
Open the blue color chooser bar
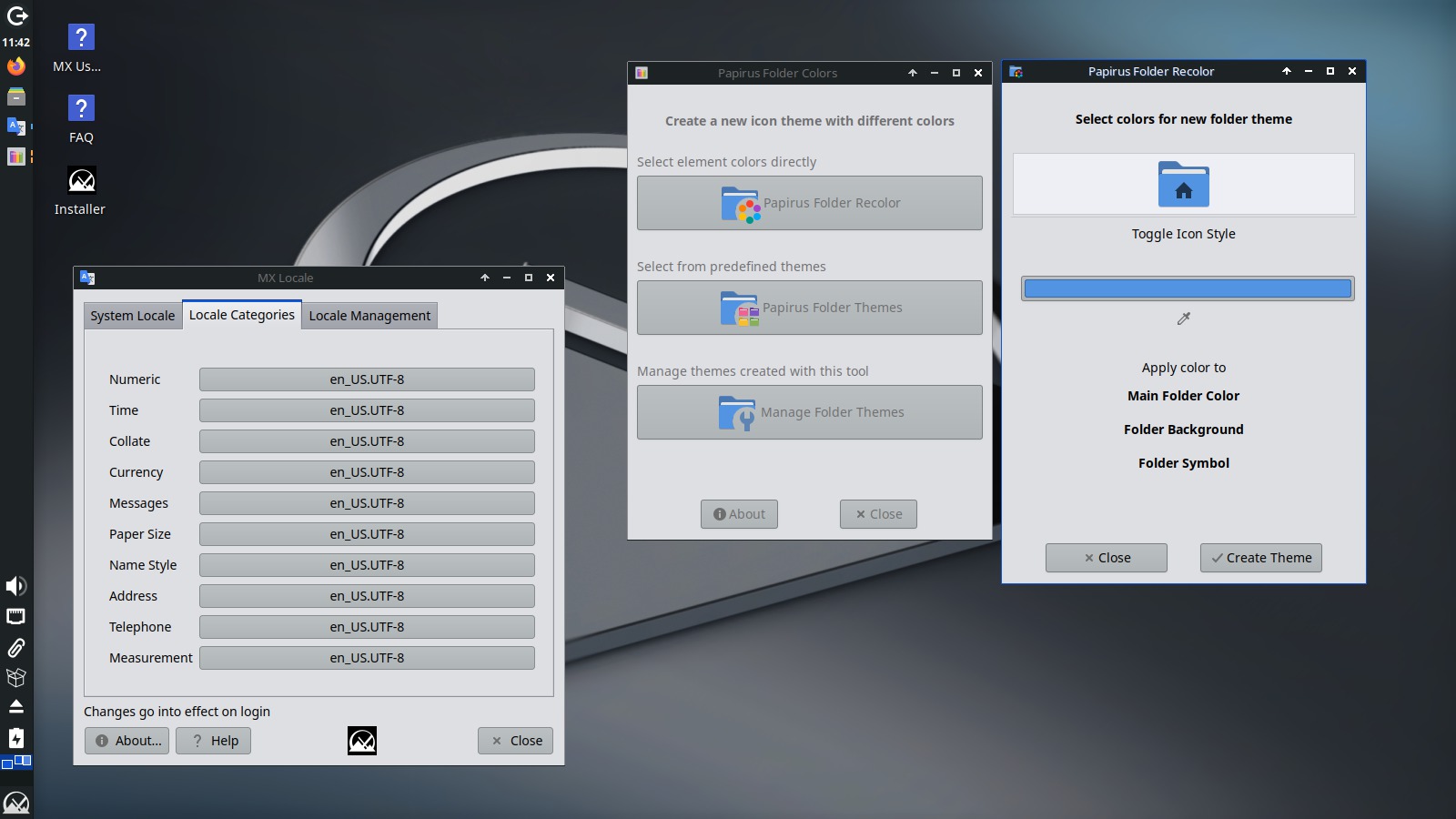1188,288
